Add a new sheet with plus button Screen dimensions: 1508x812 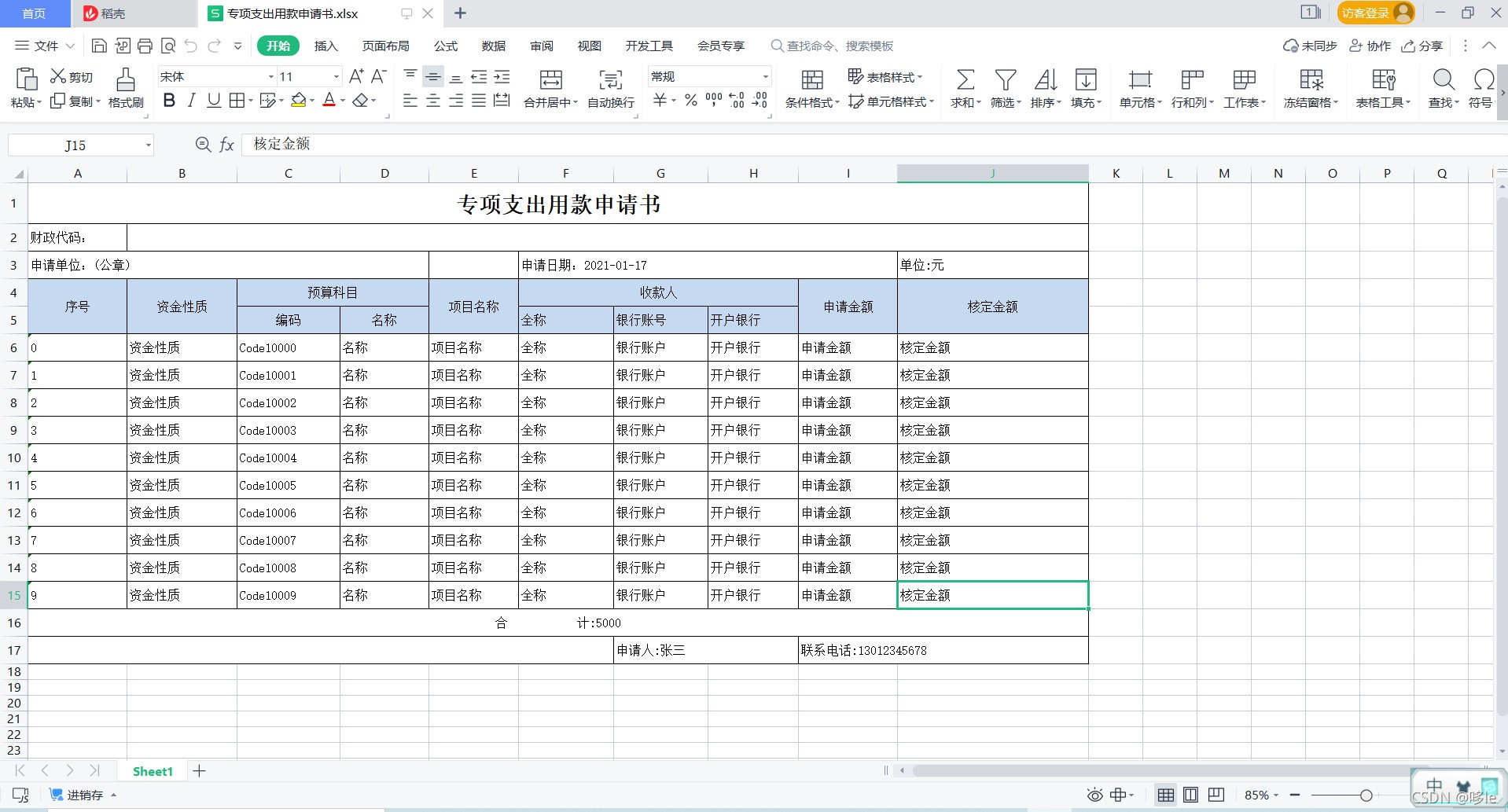200,771
